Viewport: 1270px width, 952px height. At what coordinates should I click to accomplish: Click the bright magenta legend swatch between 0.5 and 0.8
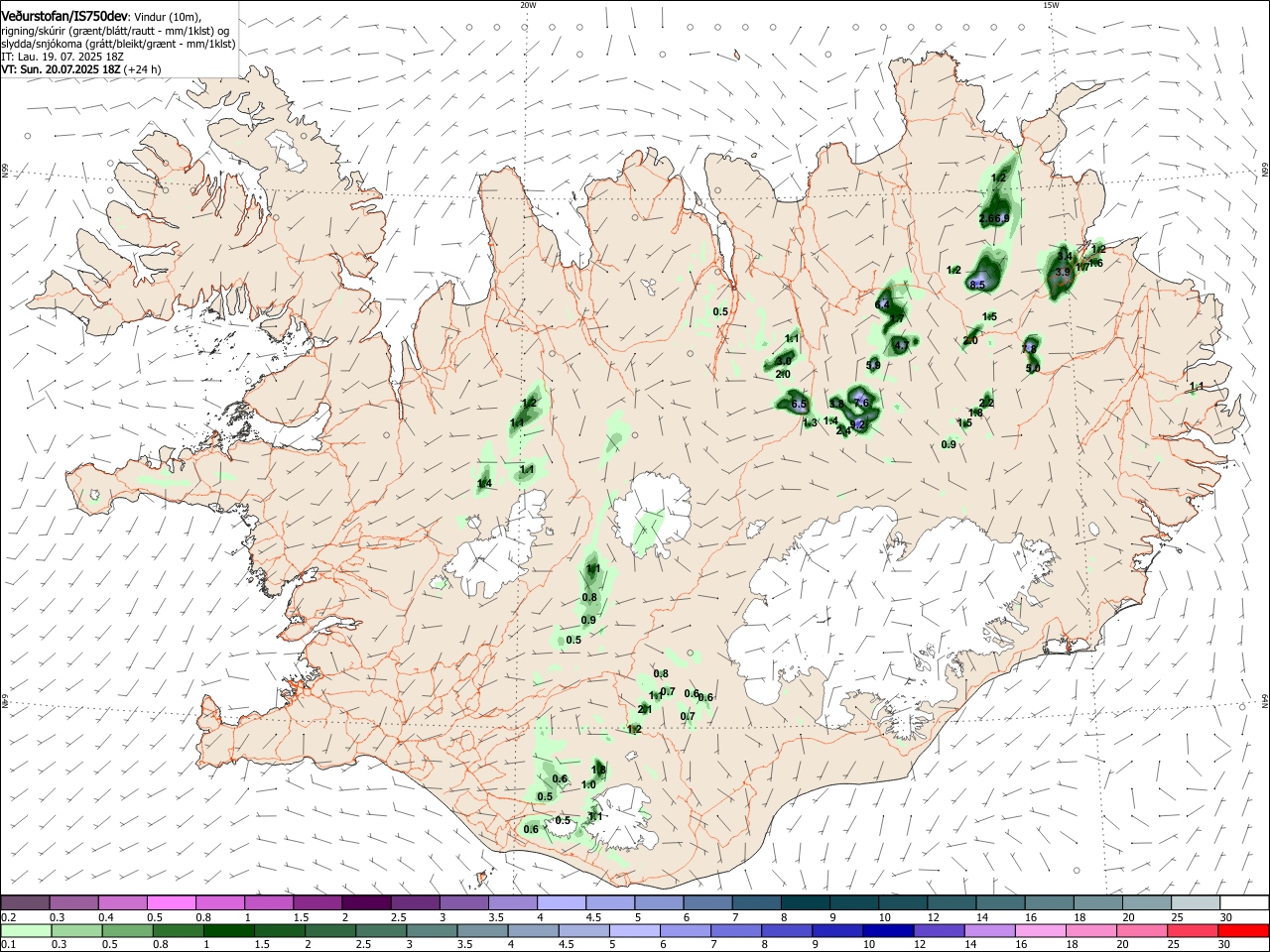tap(171, 903)
